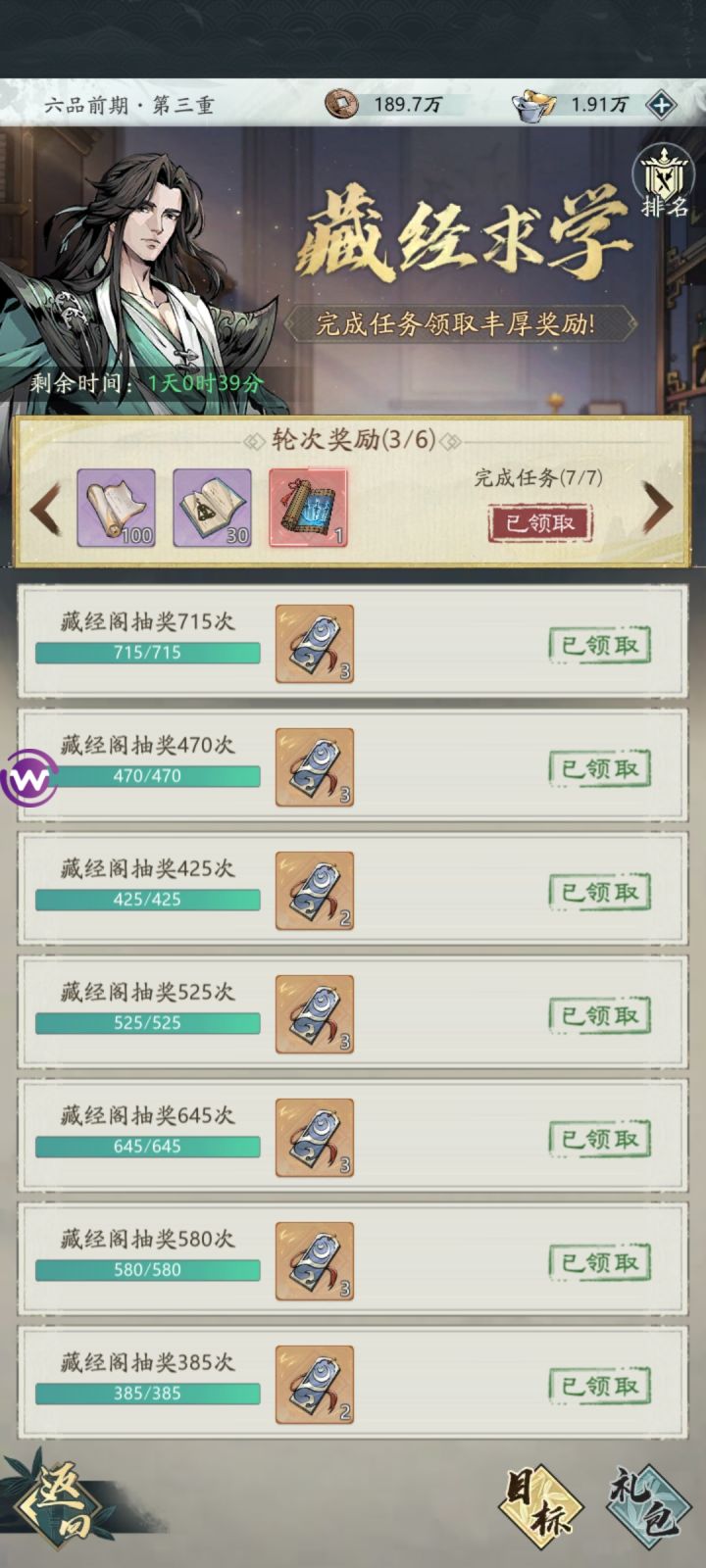
Task: Click 已领取 for the 抽奖470次 task
Action: pos(600,768)
